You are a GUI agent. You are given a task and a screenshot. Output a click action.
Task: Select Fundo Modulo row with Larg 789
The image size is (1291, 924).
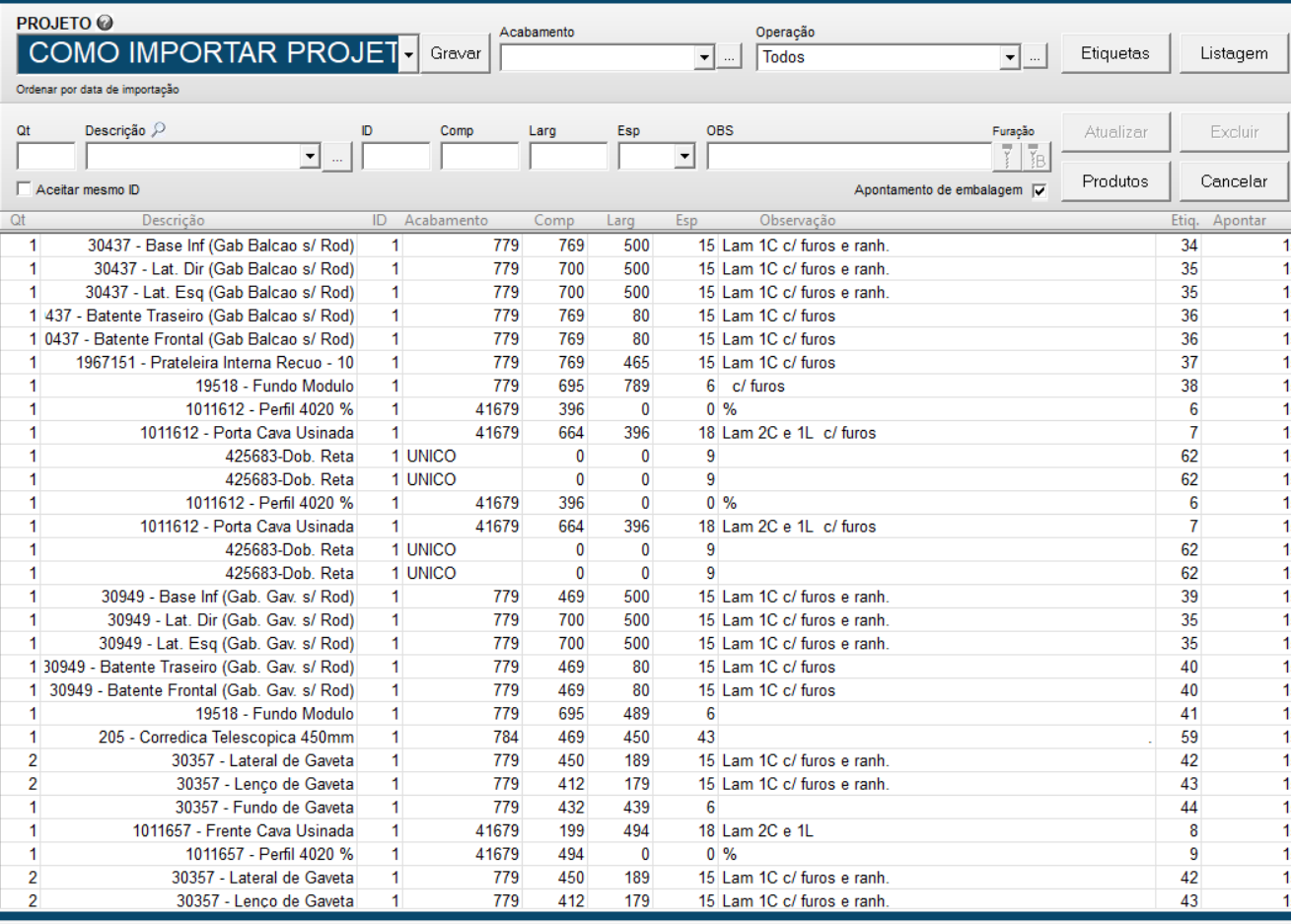(x=645, y=387)
